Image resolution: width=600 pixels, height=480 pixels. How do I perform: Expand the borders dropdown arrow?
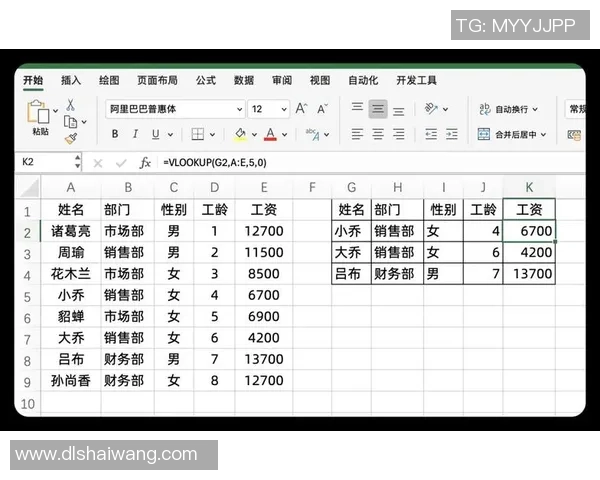click(212, 135)
